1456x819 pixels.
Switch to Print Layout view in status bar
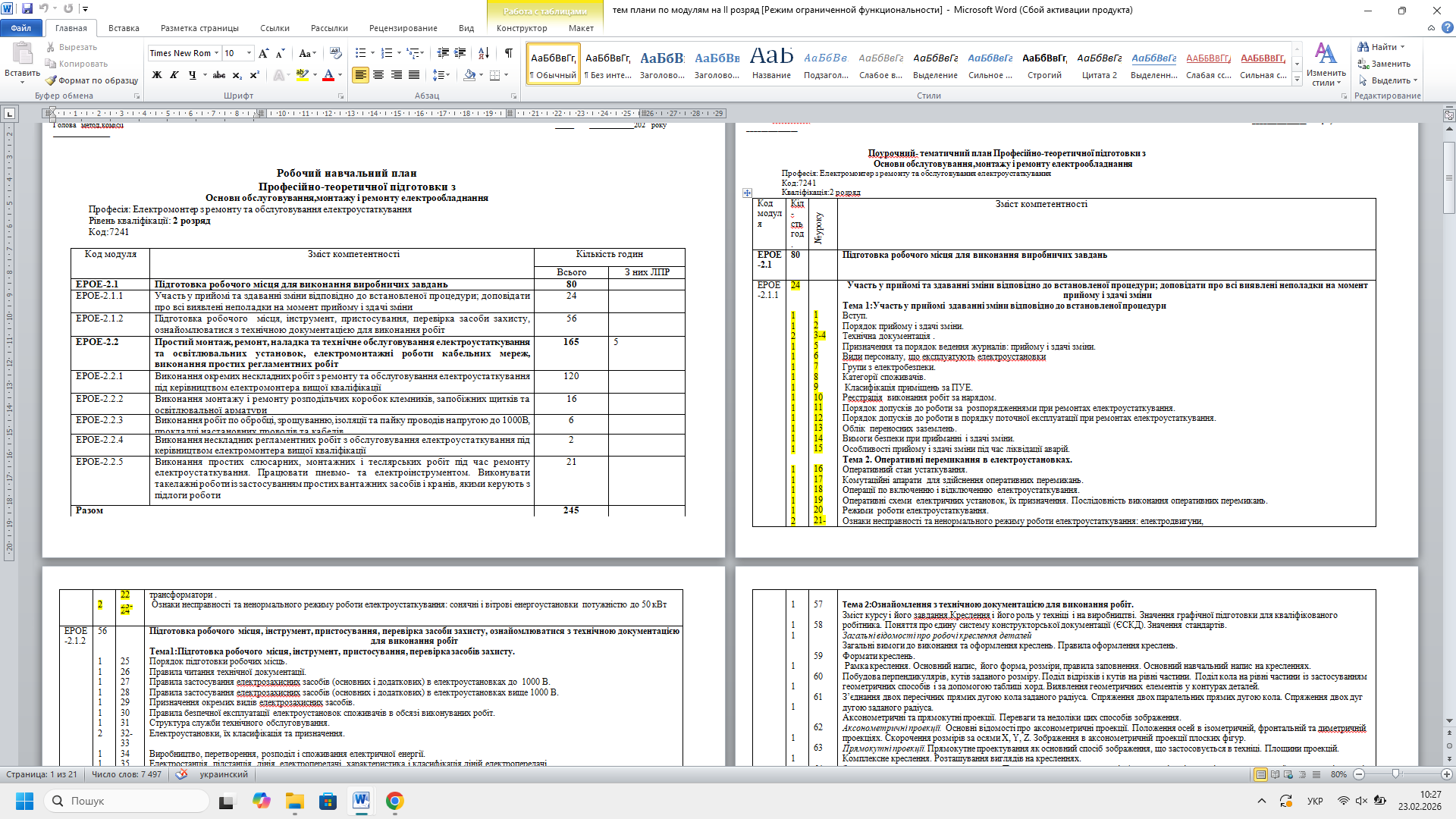(1260, 774)
